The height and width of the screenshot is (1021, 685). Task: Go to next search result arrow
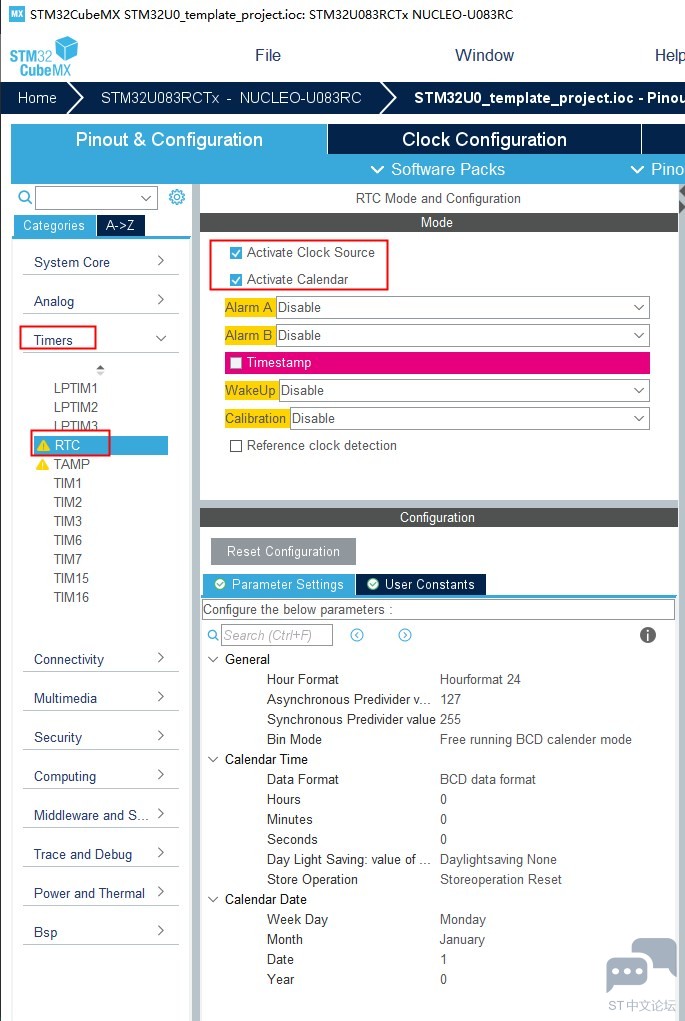(405, 635)
